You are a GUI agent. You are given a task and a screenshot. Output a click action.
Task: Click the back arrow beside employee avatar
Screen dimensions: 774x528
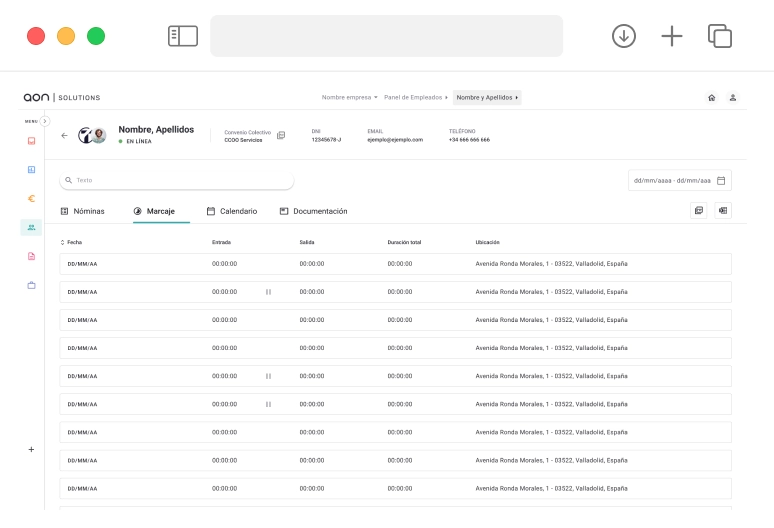[64, 135]
